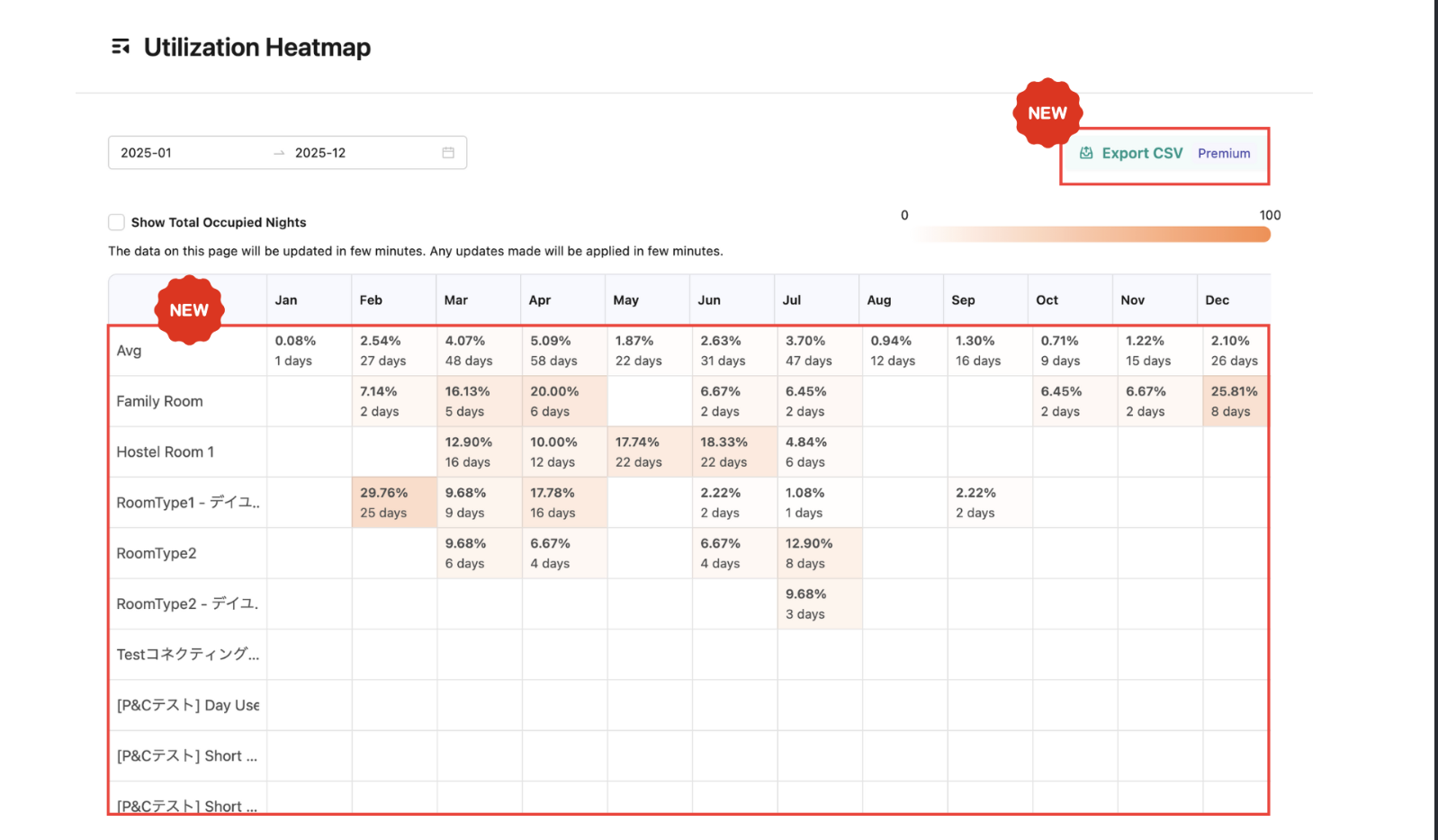1438x840 pixels.
Task: Select the Jul column header
Action: pos(817,300)
